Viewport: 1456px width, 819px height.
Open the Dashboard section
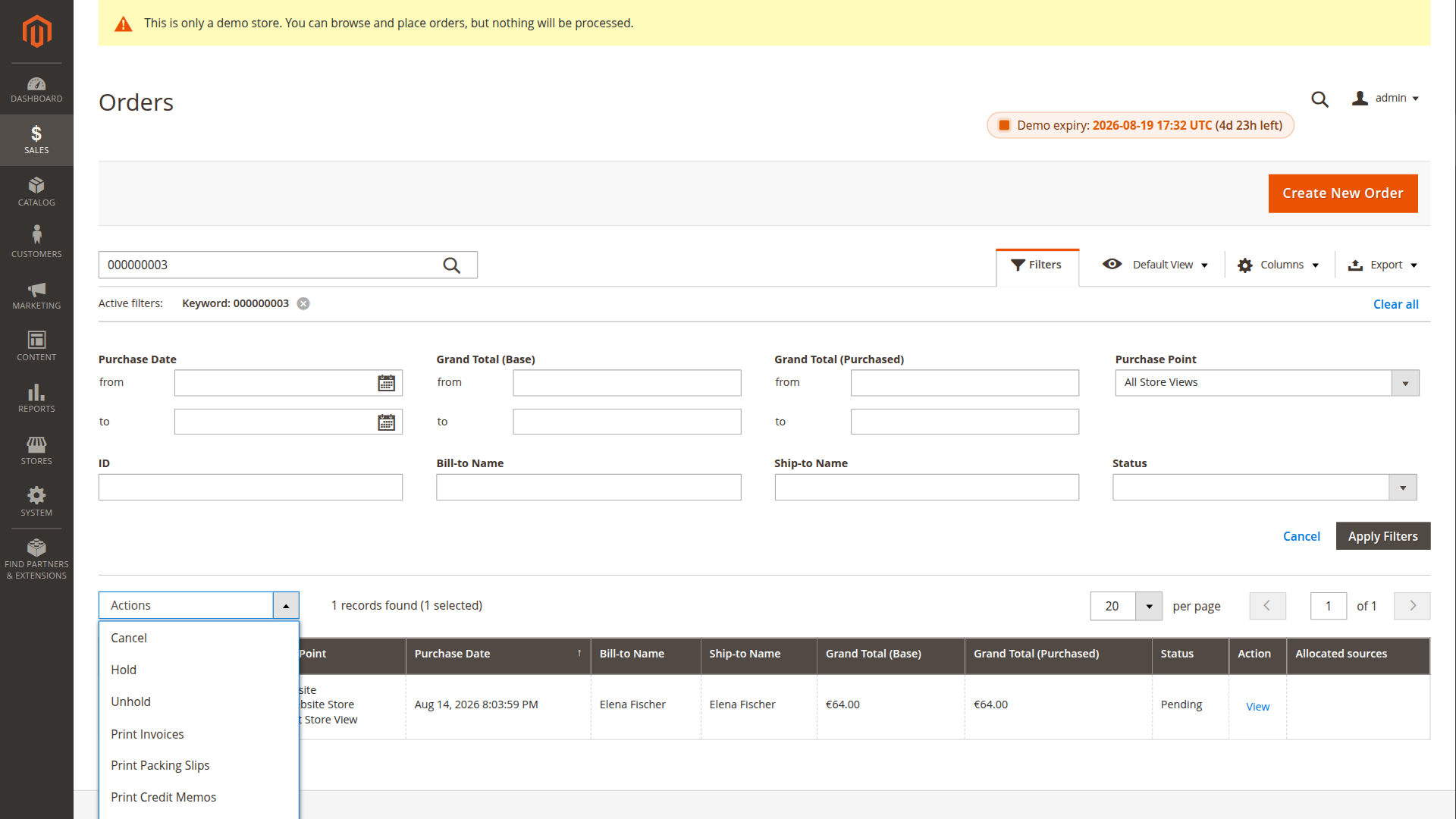tap(36, 89)
